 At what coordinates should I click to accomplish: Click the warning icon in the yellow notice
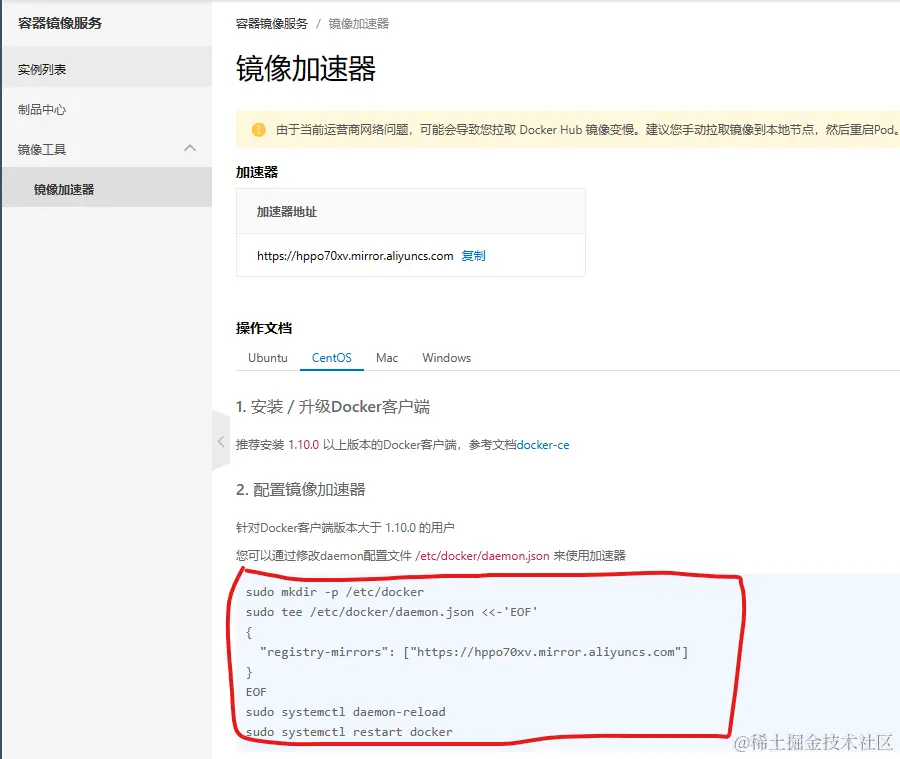click(x=259, y=130)
